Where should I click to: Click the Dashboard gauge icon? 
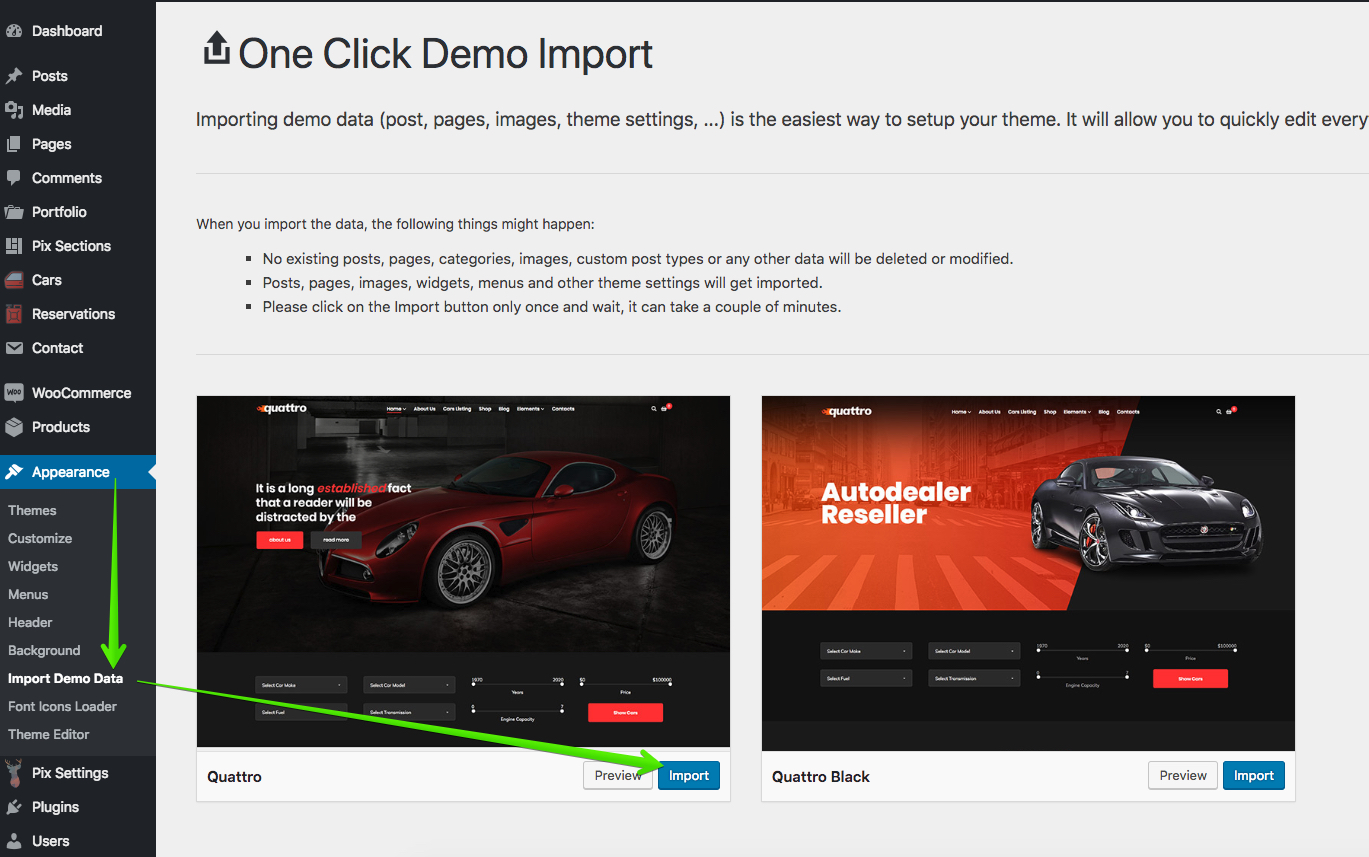(14, 31)
